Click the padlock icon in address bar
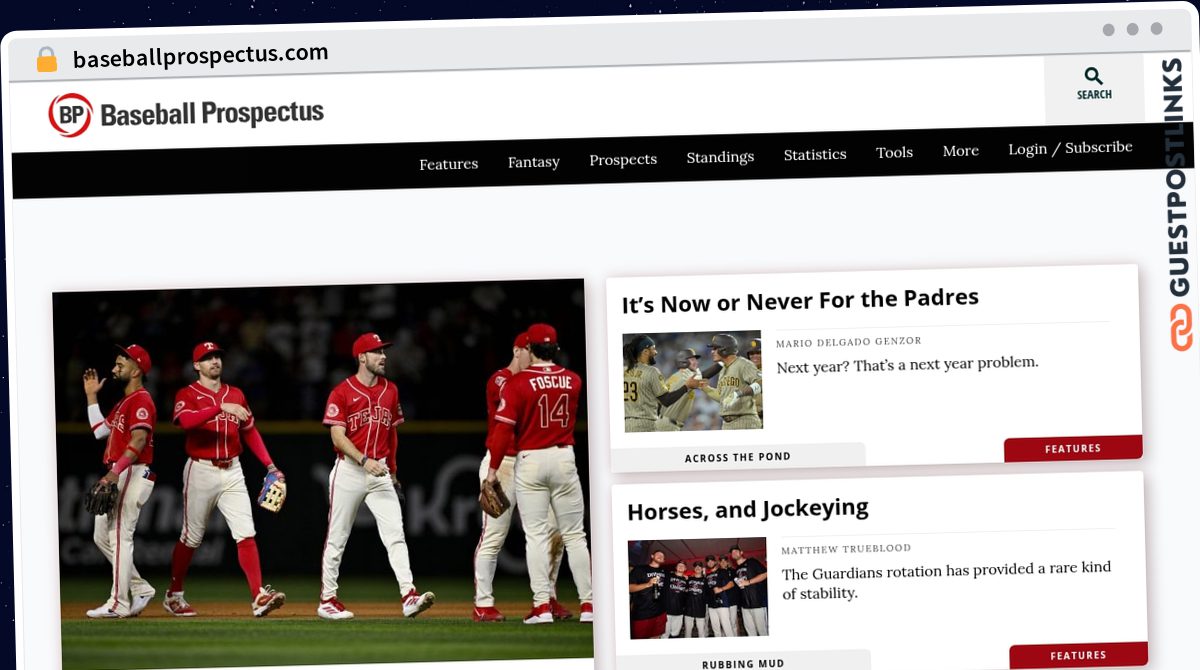Screen dimensions: 1200x670 [x=47, y=60]
